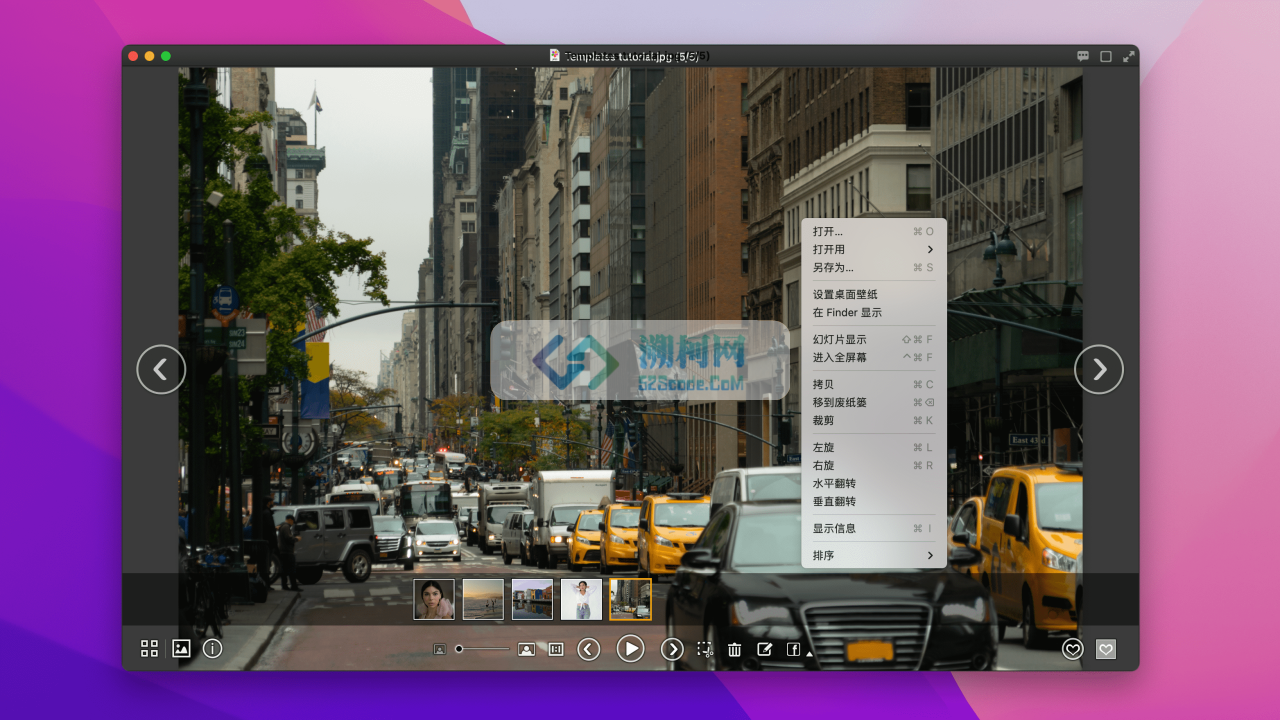
Task: Click the file icon in window title
Action: (555, 56)
